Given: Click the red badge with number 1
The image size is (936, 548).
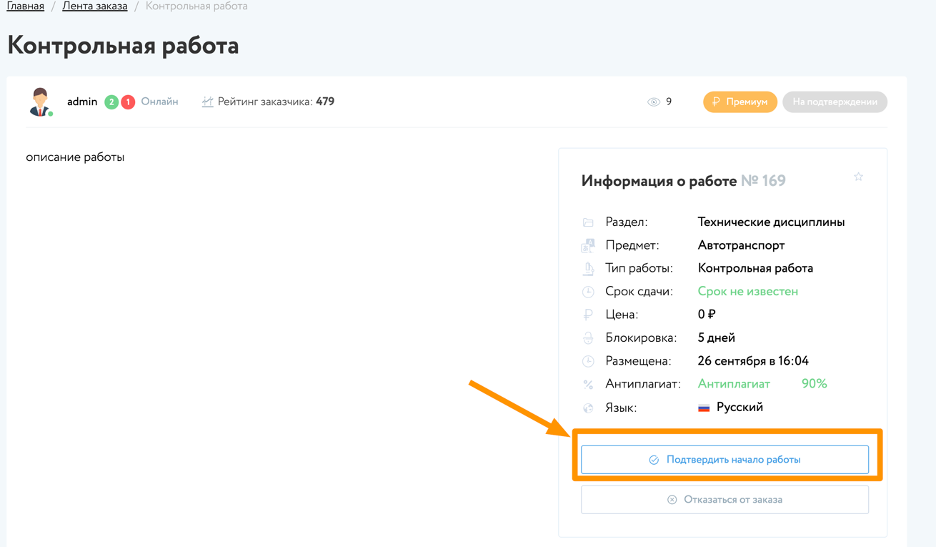Looking at the screenshot, I should 128,102.
